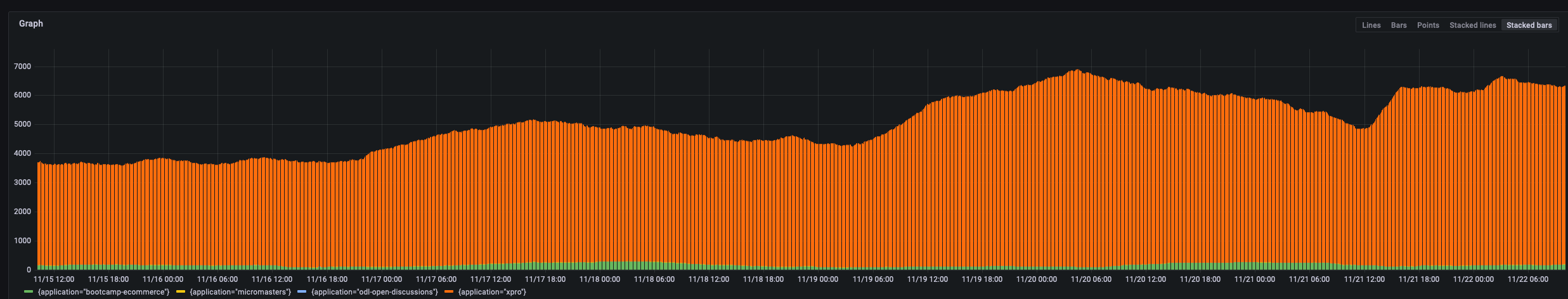The width and height of the screenshot is (1568, 299).
Task: Click the 11/22 06:00 x-axis label
Action: tap(1528, 279)
